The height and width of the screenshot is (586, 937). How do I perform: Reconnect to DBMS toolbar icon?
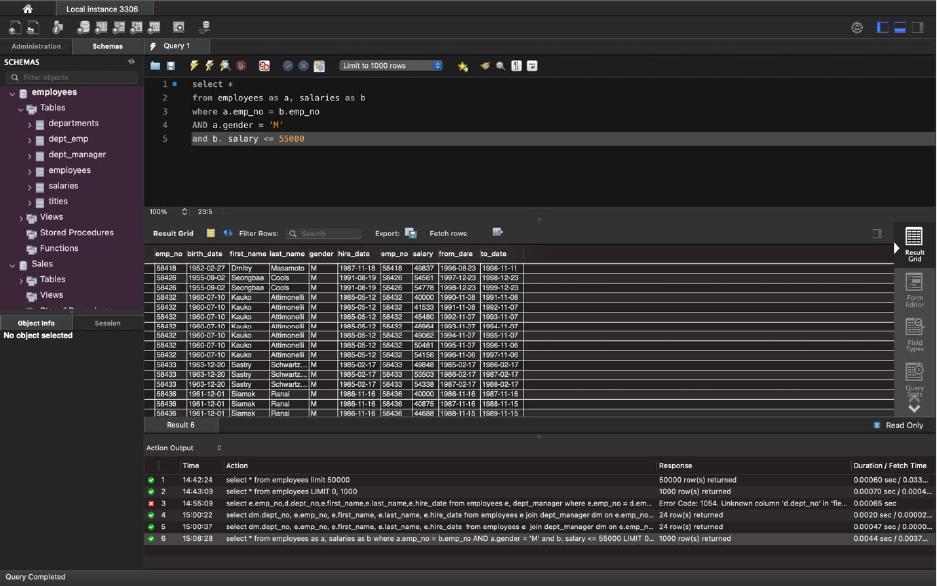coord(205,27)
